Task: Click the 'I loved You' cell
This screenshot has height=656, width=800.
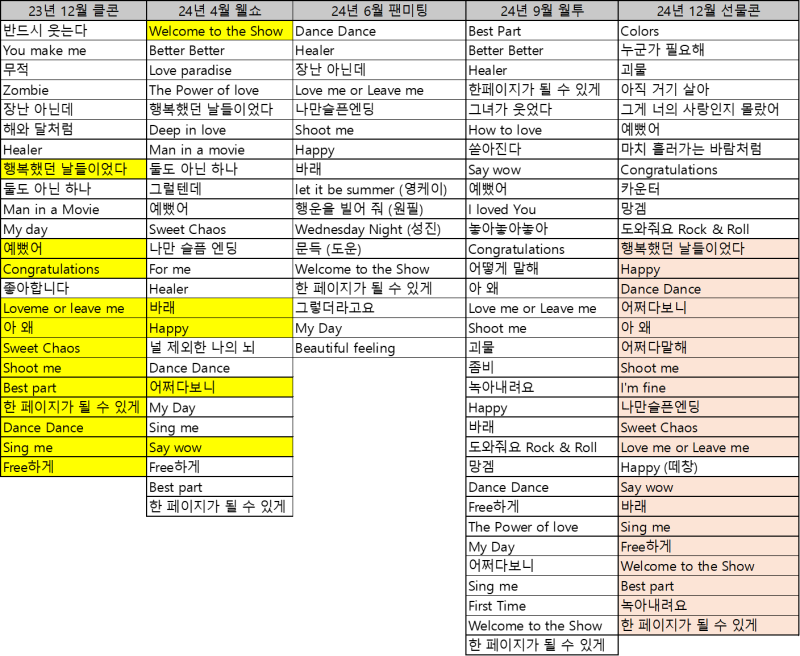Action: (542, 209)
